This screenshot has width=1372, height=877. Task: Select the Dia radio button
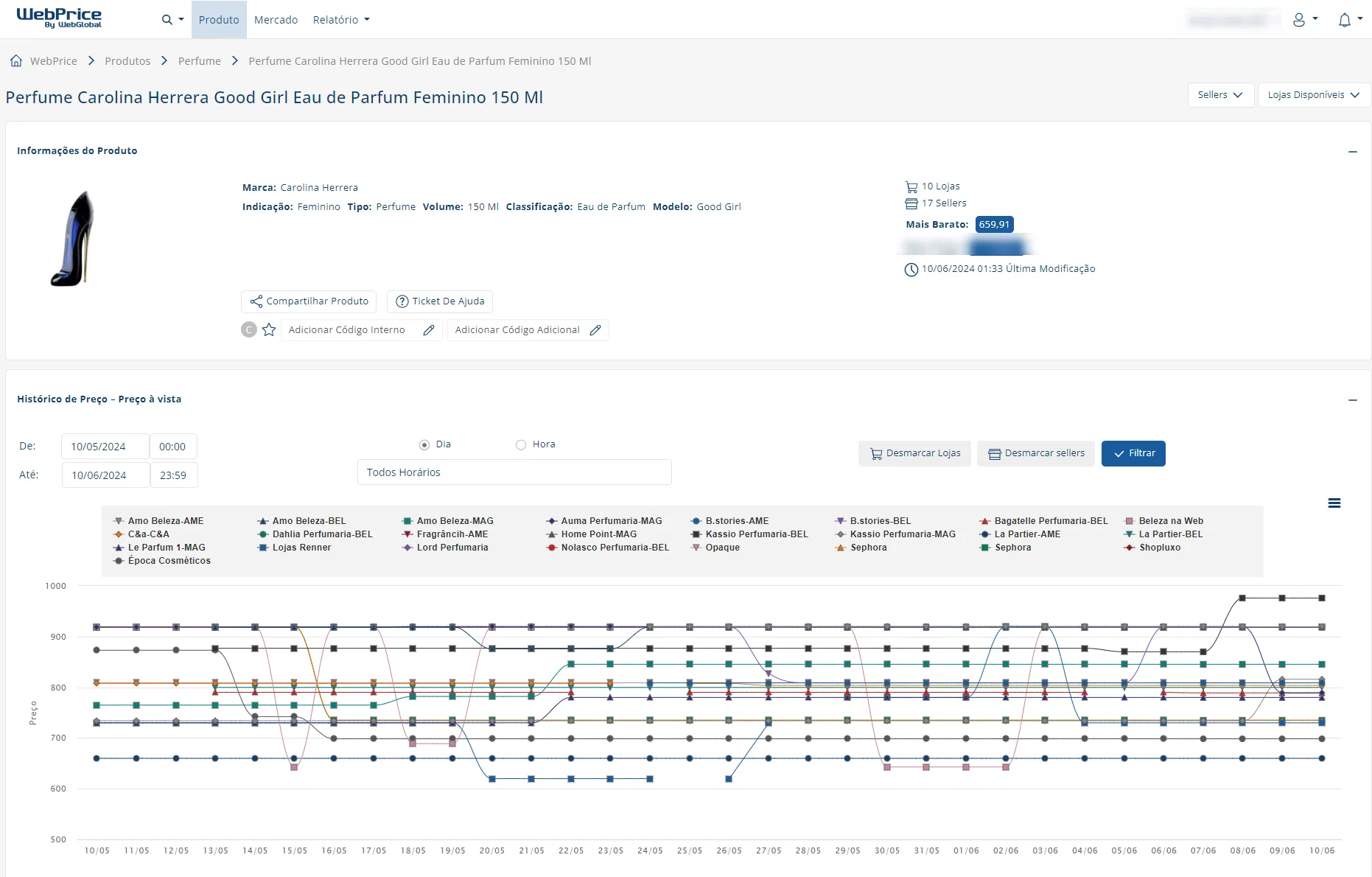[x=424, y=444]
